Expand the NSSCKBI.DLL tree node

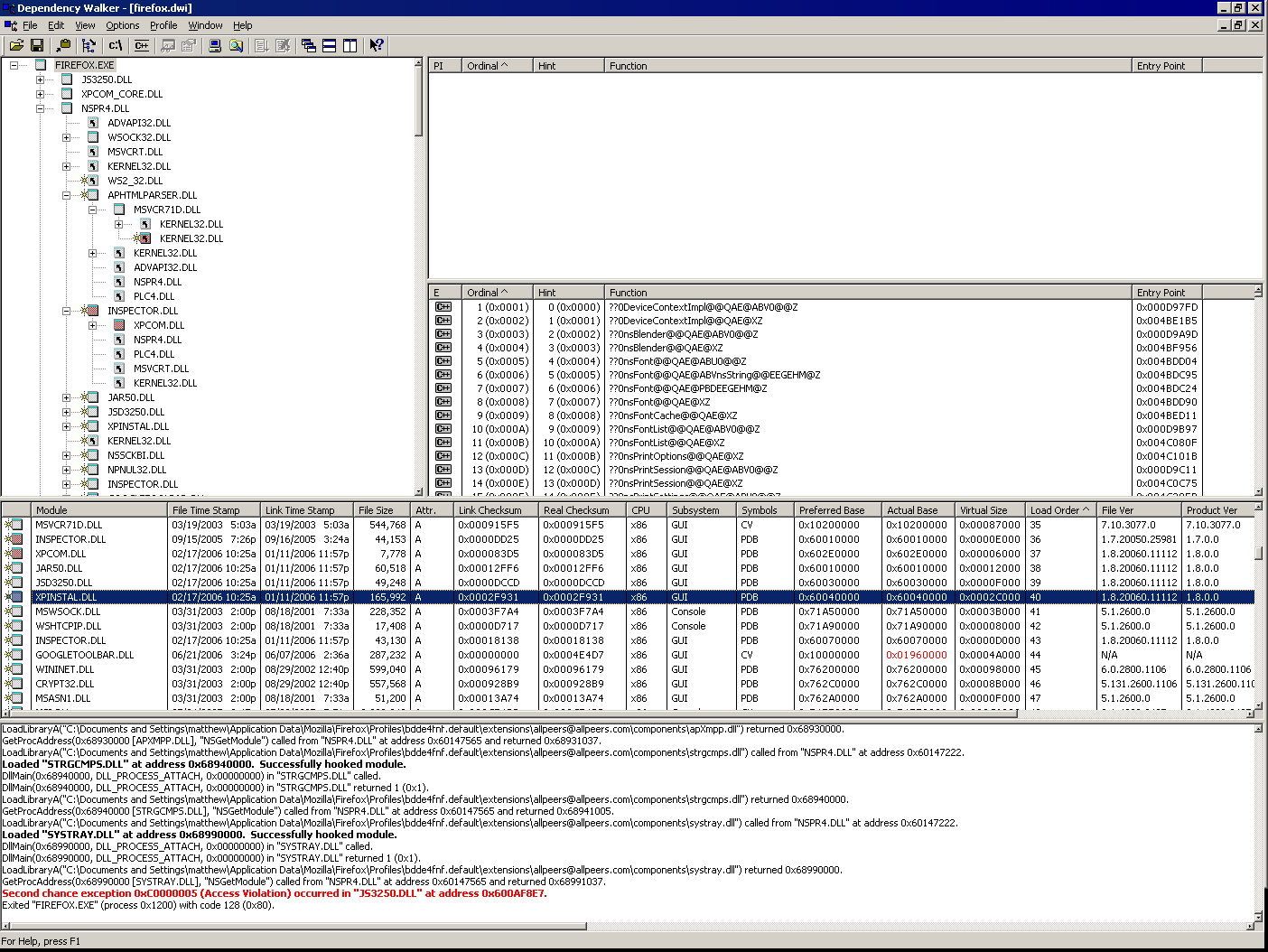67,455
